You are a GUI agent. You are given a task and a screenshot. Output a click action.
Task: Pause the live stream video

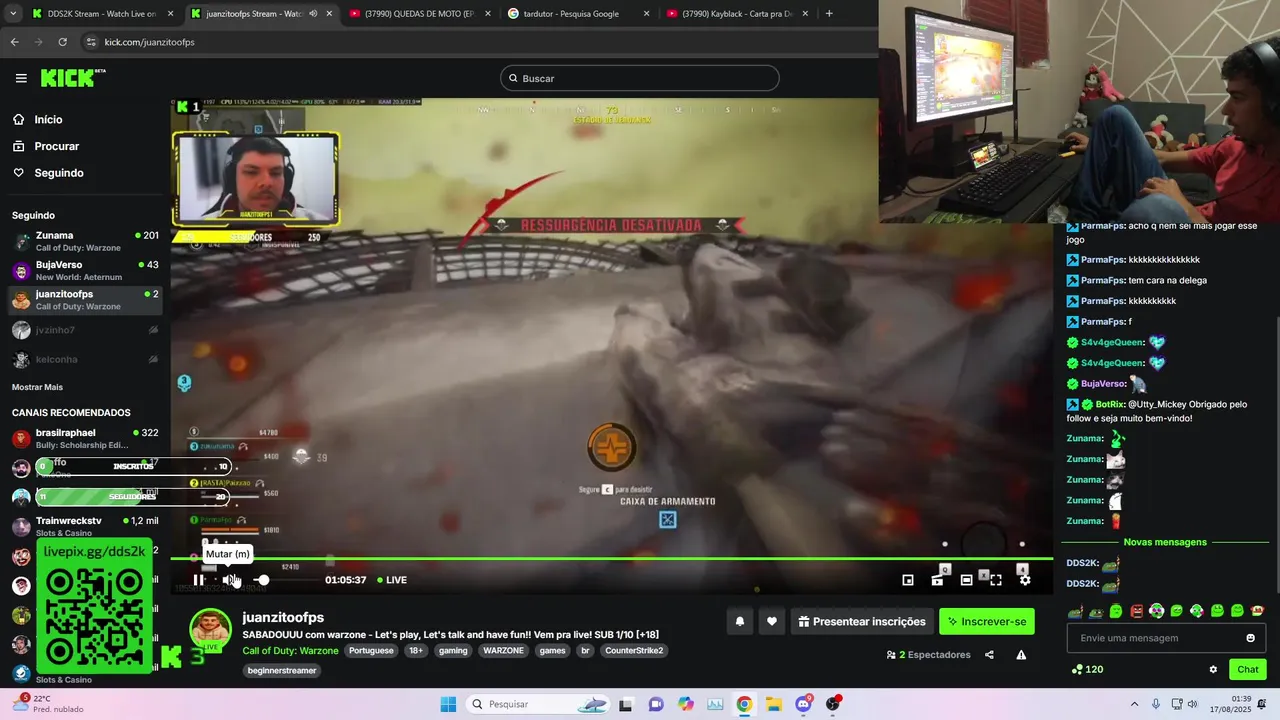click(x=198, y=580)
